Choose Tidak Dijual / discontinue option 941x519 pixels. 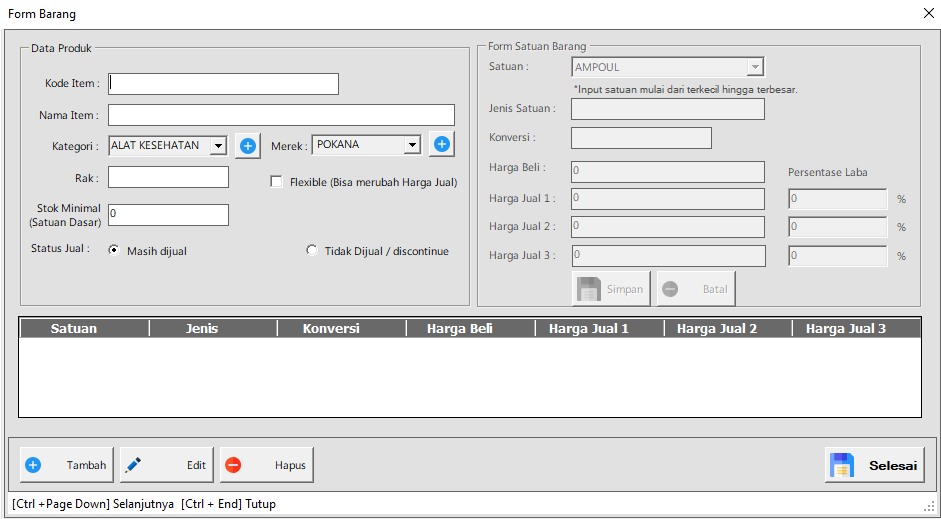(x=312, y=251)
